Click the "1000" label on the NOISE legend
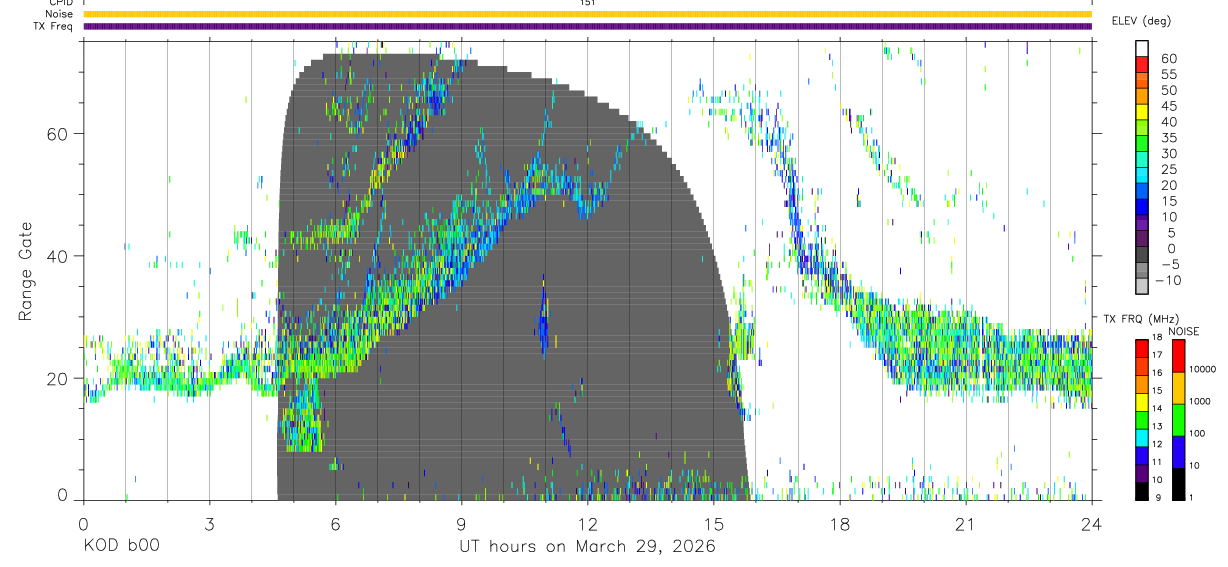The width and height of the screenshot is (1228, 567). point(1202,401)
